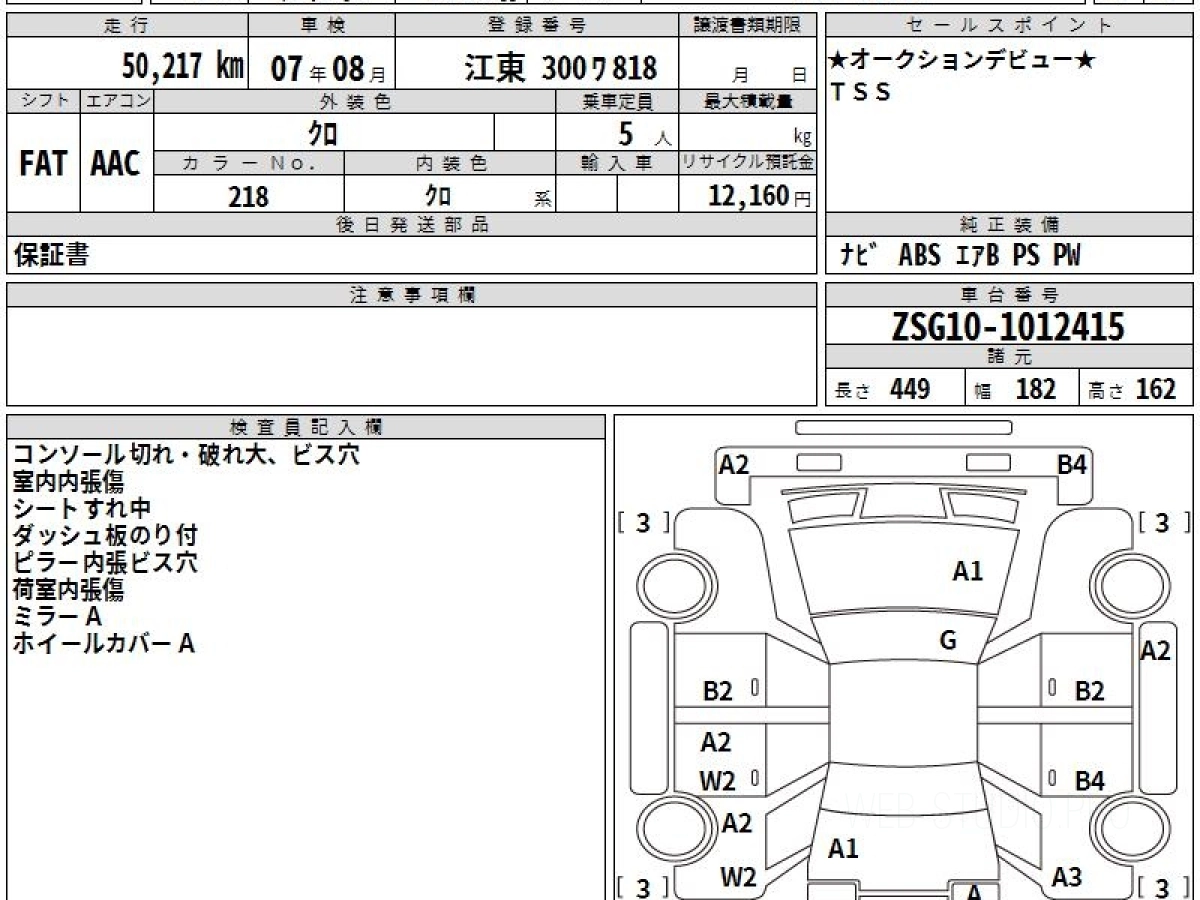The width and height of the screenshot is (1200, 900).
Task: Click the color number 218
Action: coord(249,197)
